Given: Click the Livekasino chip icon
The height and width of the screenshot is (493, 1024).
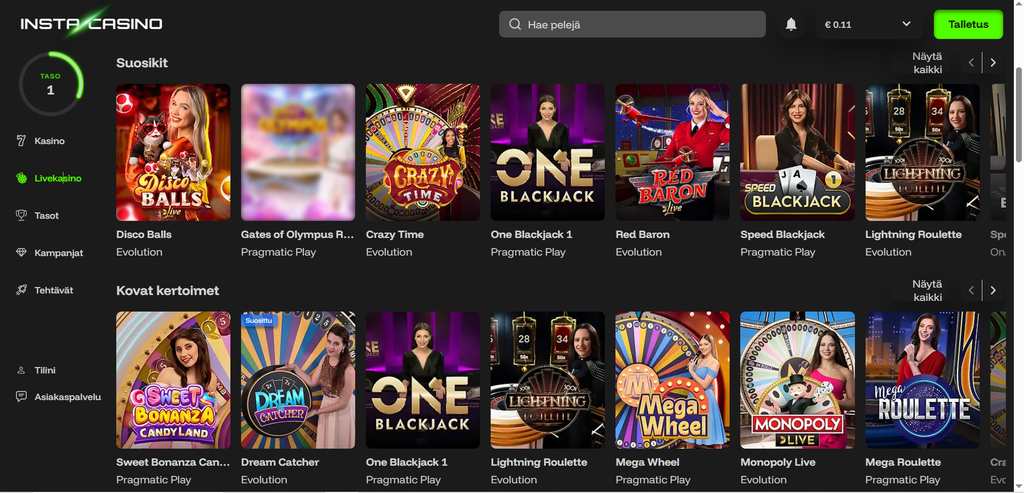Looking at the screenshot, I should coord(22,178).
